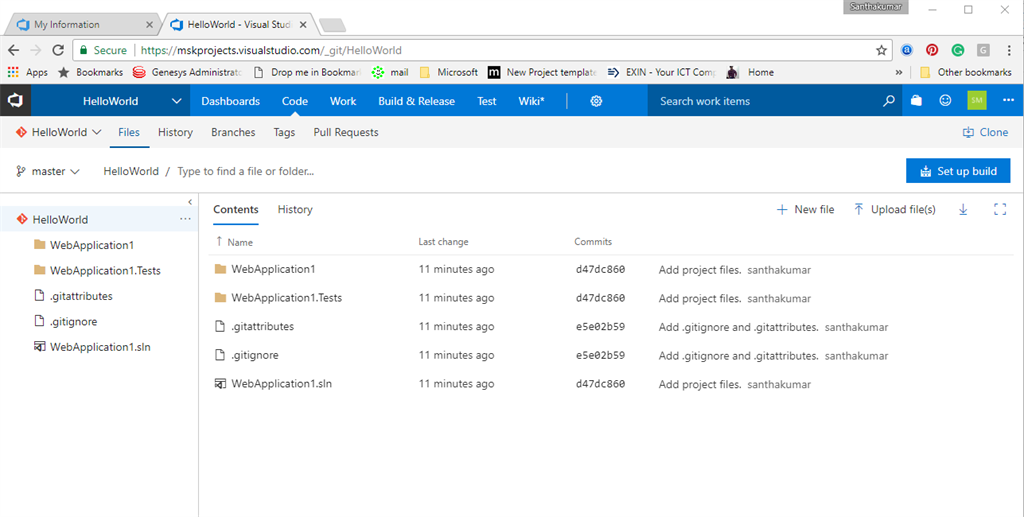The width and height of the screenshot is (1024, 517).
Task: Click the feedback smiley face icon
Action: (x=945, y=101)
